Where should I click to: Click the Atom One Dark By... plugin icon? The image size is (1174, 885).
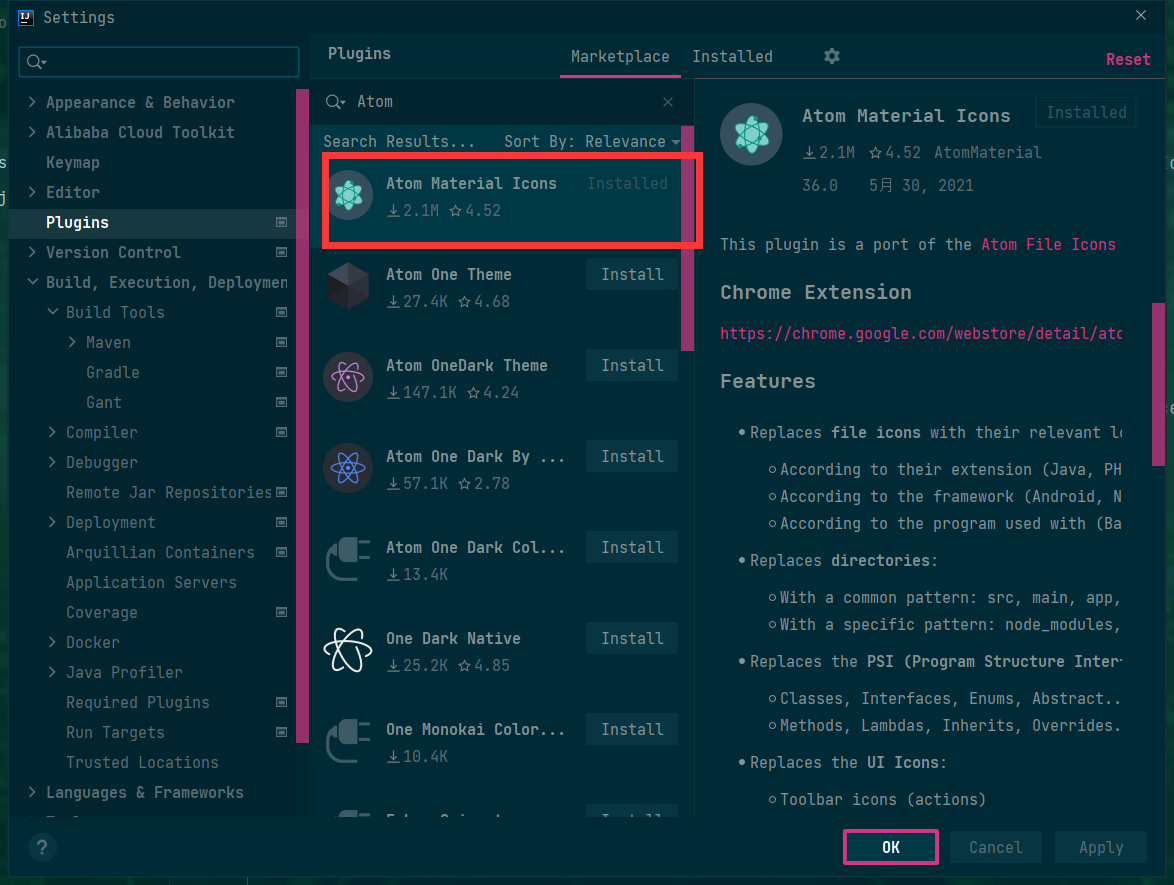coord(348,469)
